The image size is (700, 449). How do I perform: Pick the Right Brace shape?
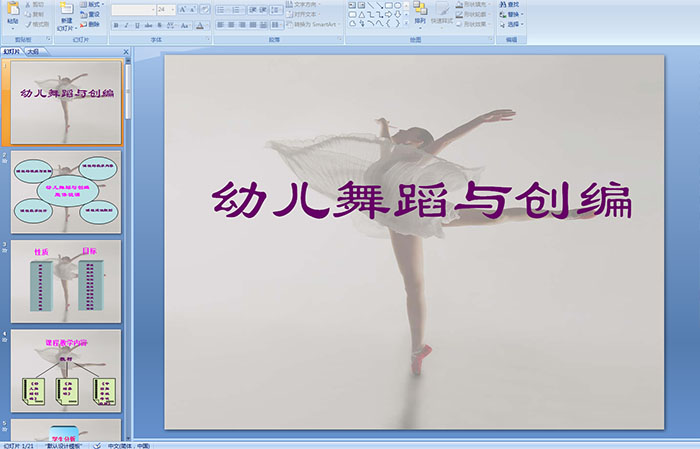coord(397,24)
